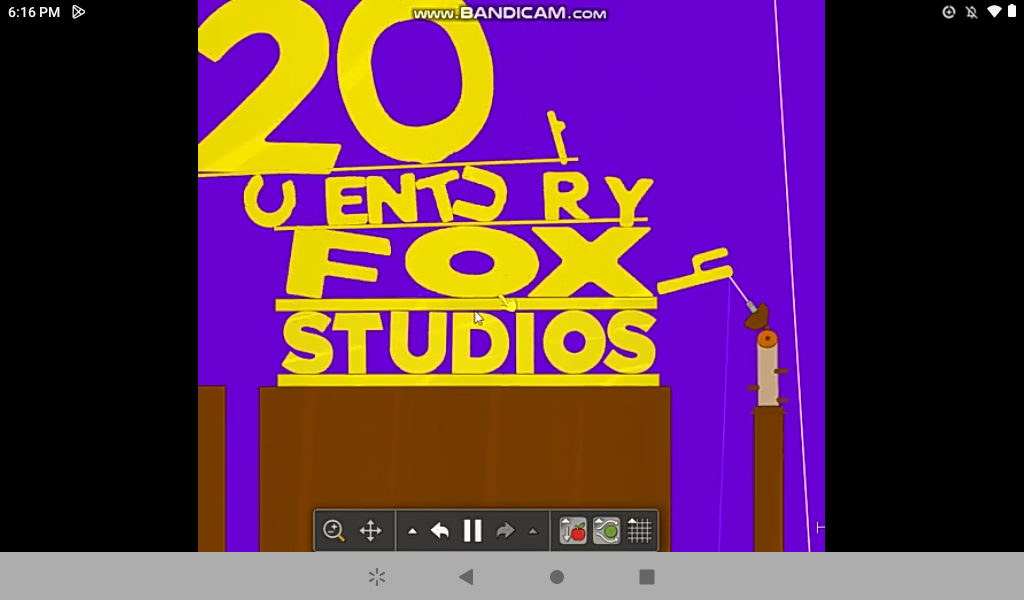Expand the undo history arrow
The height and width of the screenshot is (600, 1024).
click(412, 531)
